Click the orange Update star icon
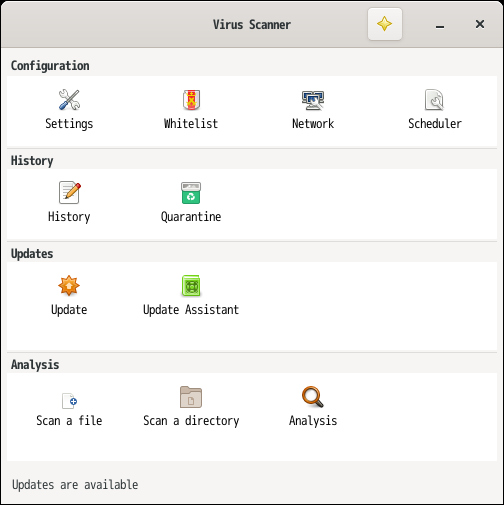Screen dimensions: 504x505 click(69, 286)
